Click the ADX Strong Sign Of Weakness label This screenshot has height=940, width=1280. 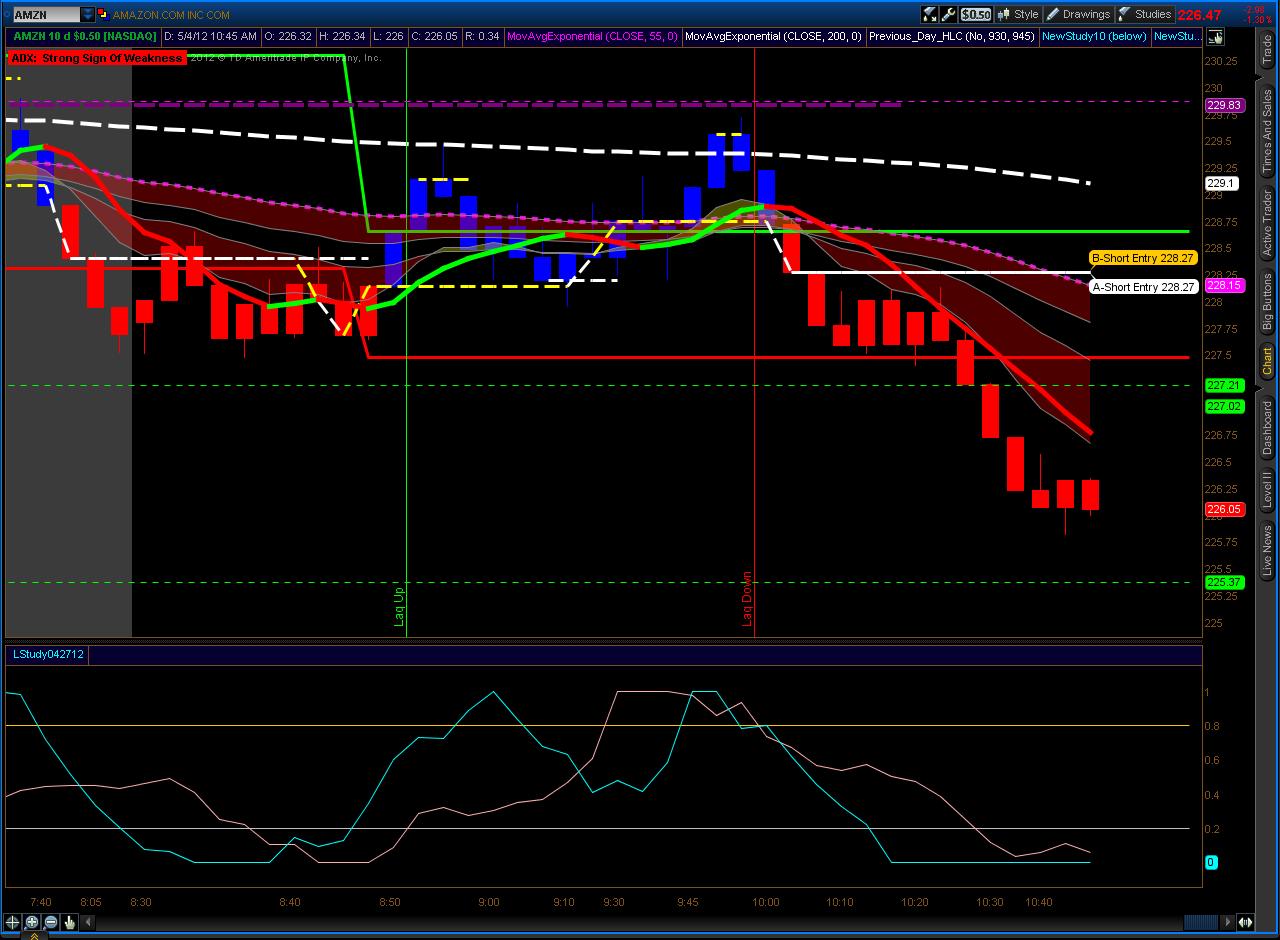pyautogui.click(x=97, y=58)
